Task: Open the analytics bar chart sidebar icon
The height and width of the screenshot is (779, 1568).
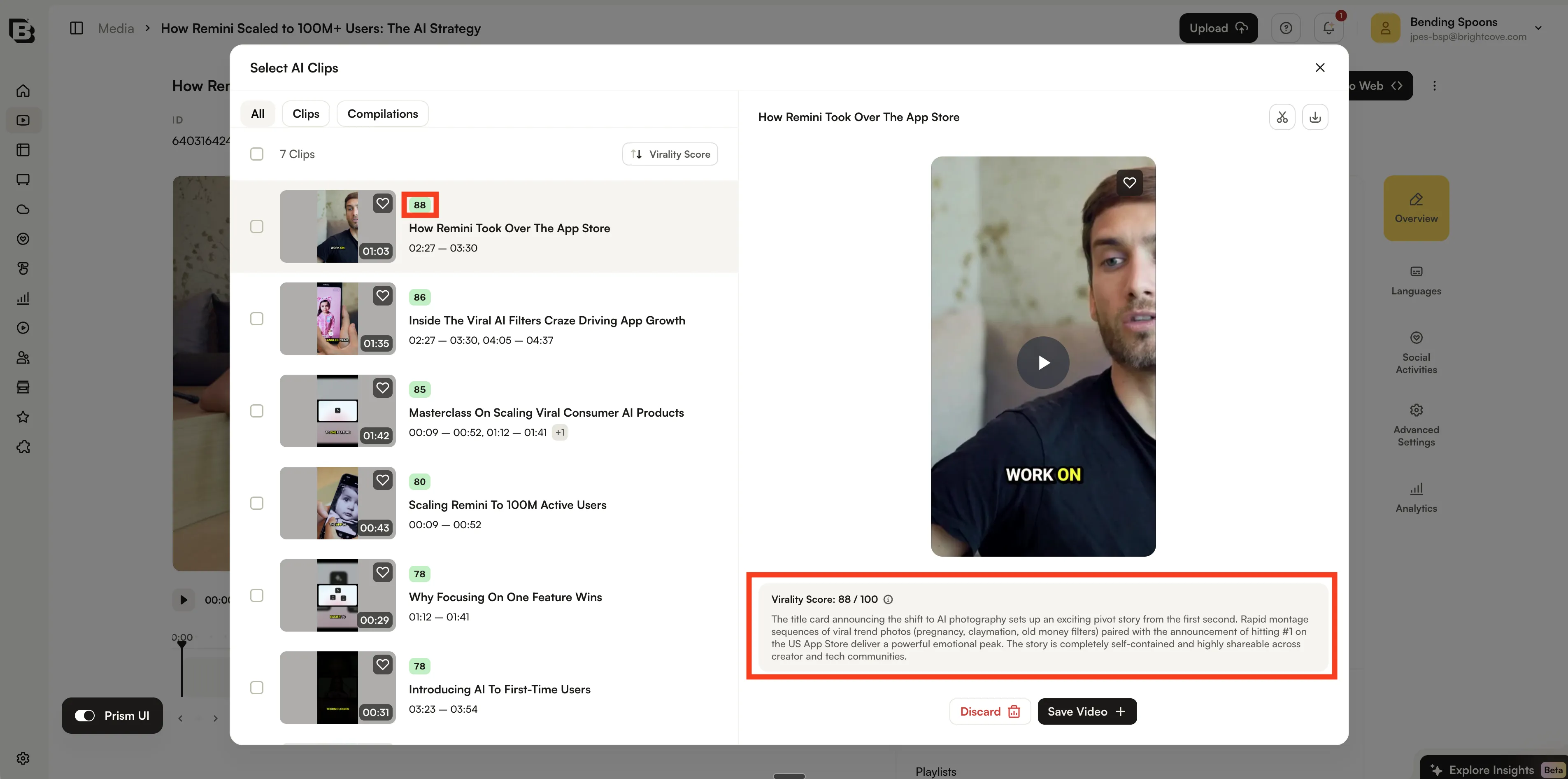Action: (23, 299)
